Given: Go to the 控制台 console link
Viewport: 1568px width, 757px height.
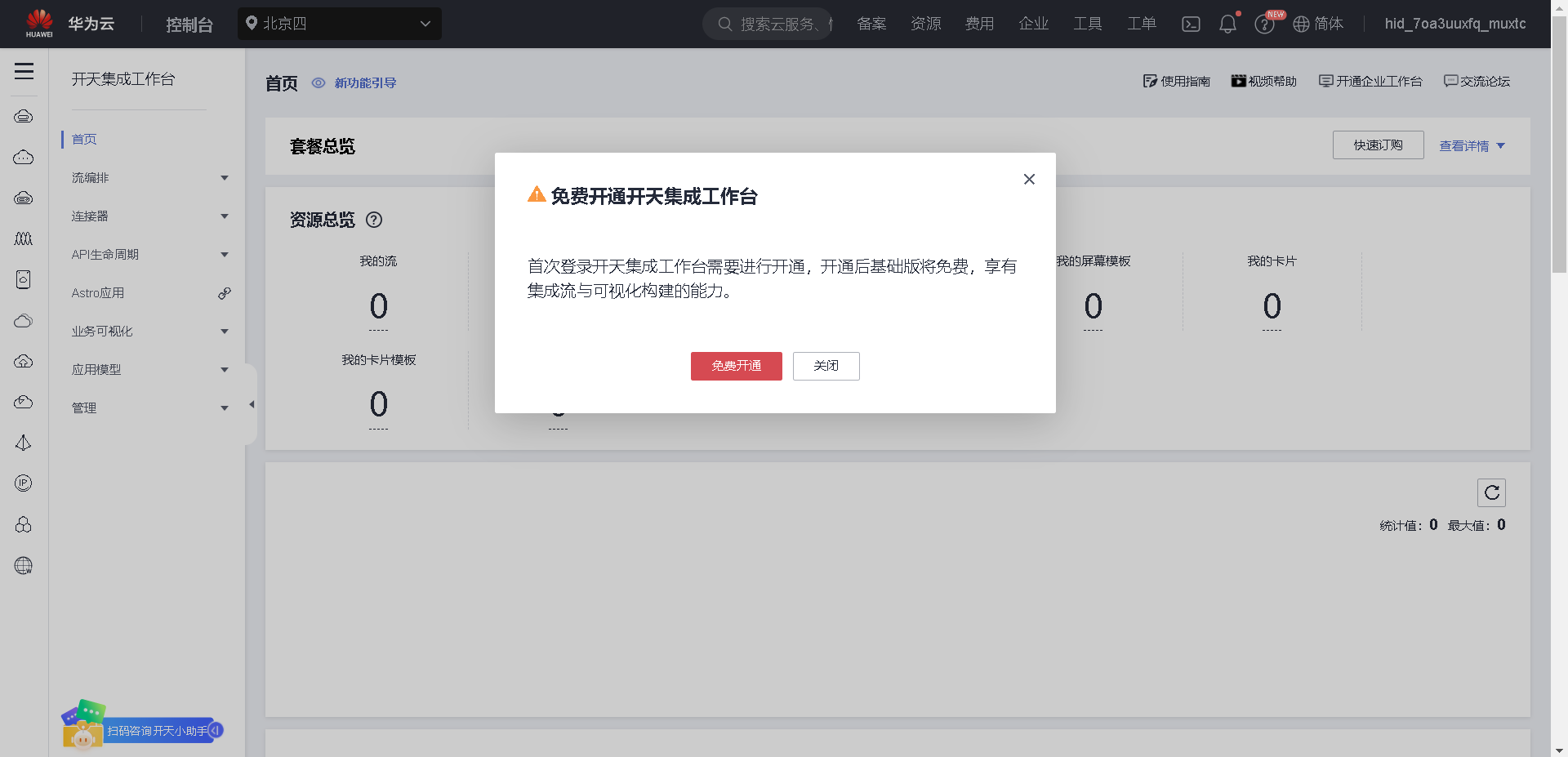Looking at the screenshot, I should click(x=189, y=24).
